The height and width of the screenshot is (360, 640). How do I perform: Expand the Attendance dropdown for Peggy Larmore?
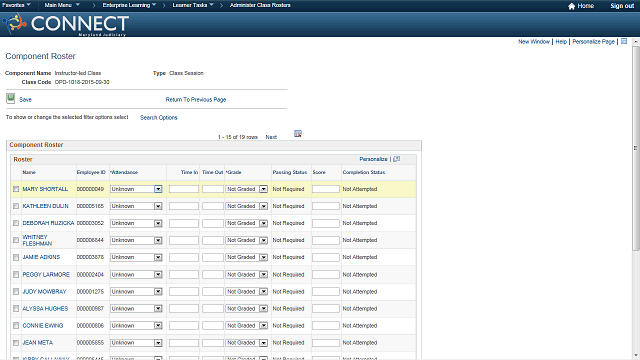[x=158, y=275]
